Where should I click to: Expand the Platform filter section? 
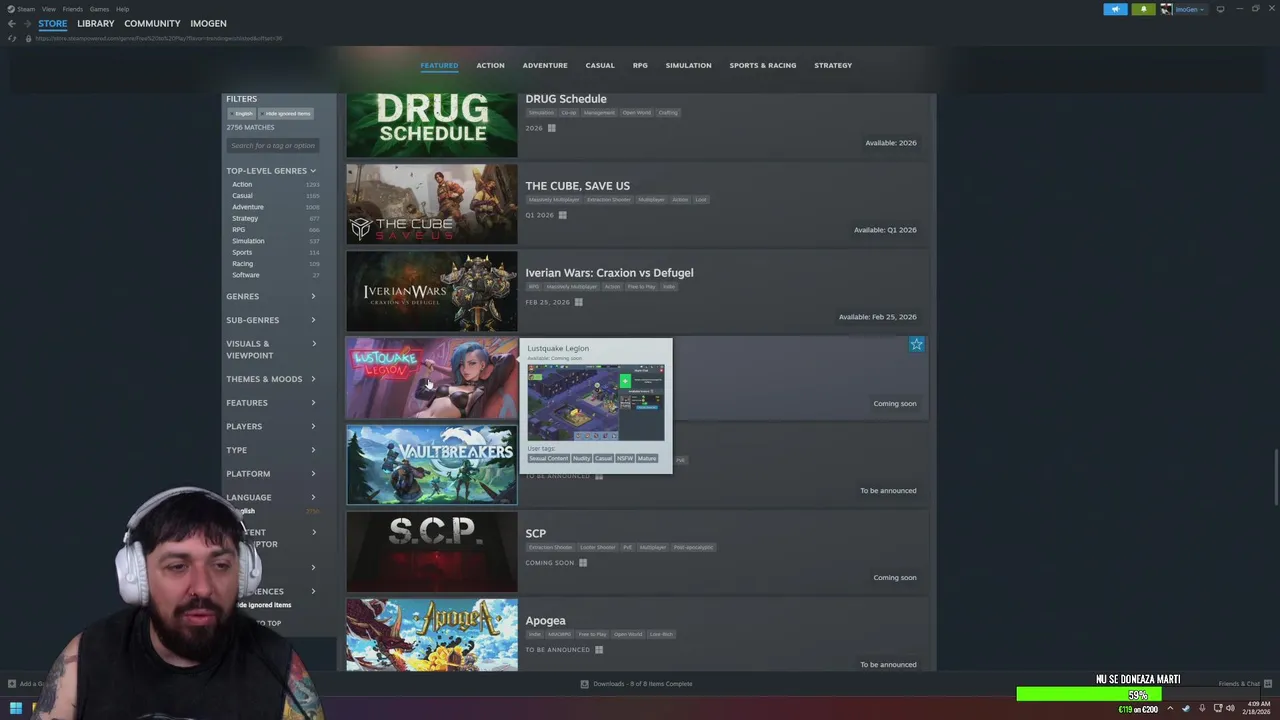[x=271, y=474]
